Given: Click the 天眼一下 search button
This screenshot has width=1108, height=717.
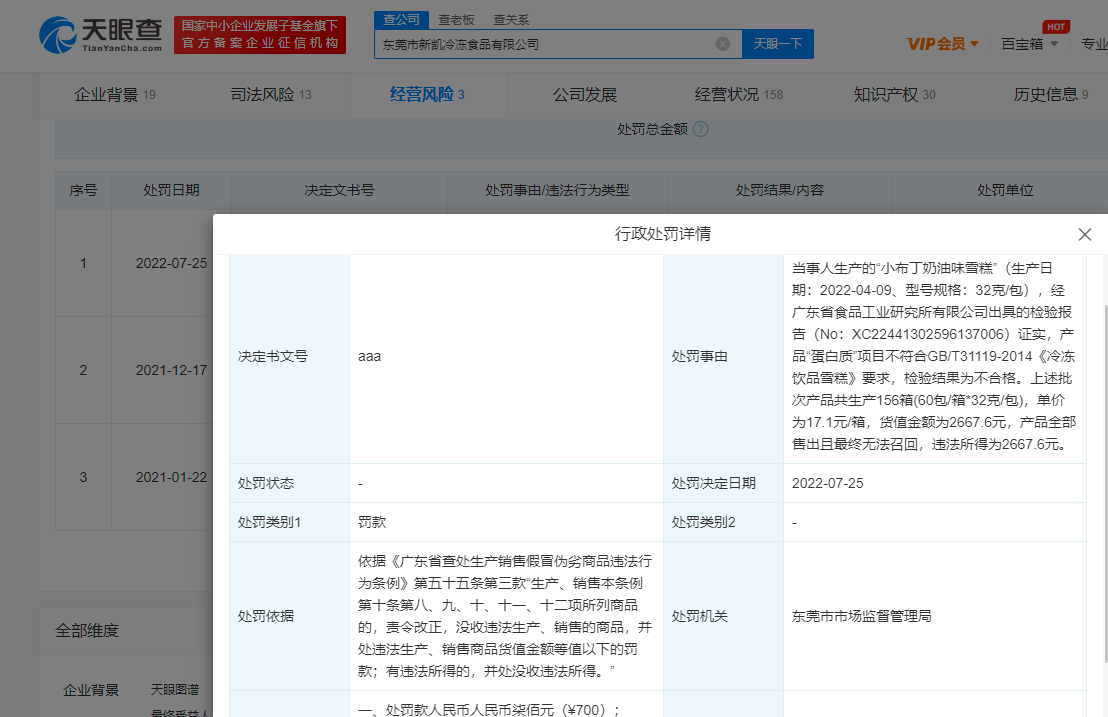Looking at the screenshot, I should click(x=777, y=44).
